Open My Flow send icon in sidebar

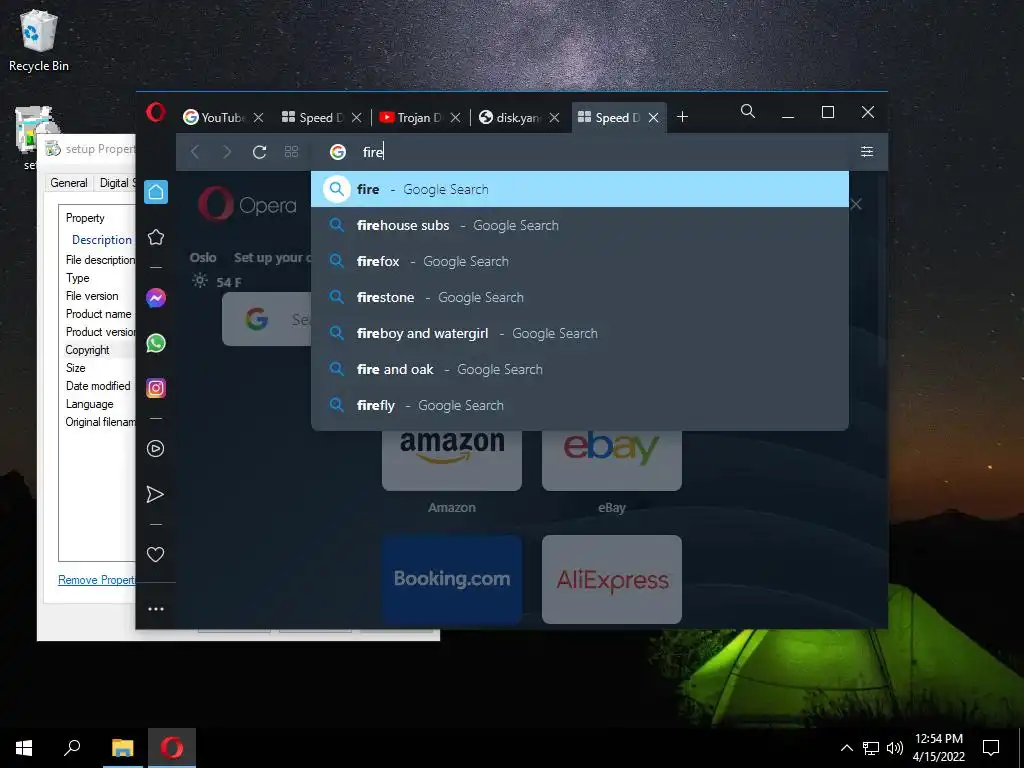(x=155, y=494)
